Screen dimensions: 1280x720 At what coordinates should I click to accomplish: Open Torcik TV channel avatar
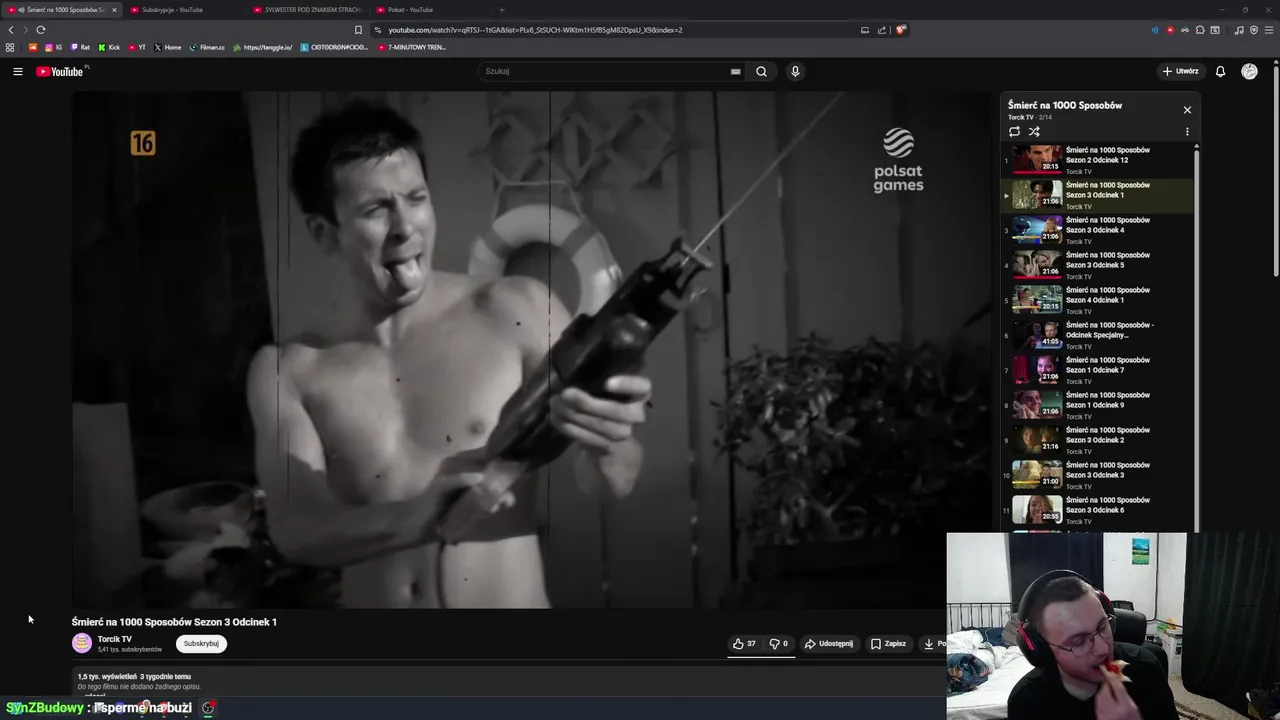click(82, 644)
